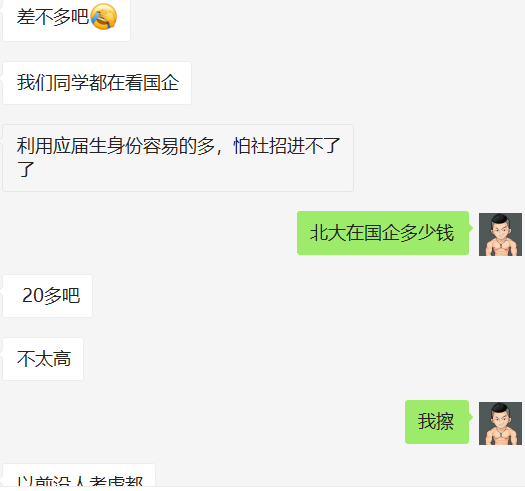Select the 20多吧 reply bubble

(x=48, y=296)
